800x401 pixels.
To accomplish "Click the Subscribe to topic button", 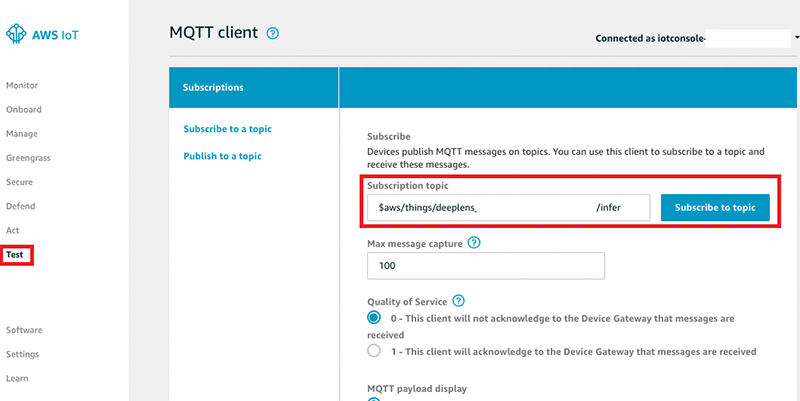I will (x=715, y=208).
